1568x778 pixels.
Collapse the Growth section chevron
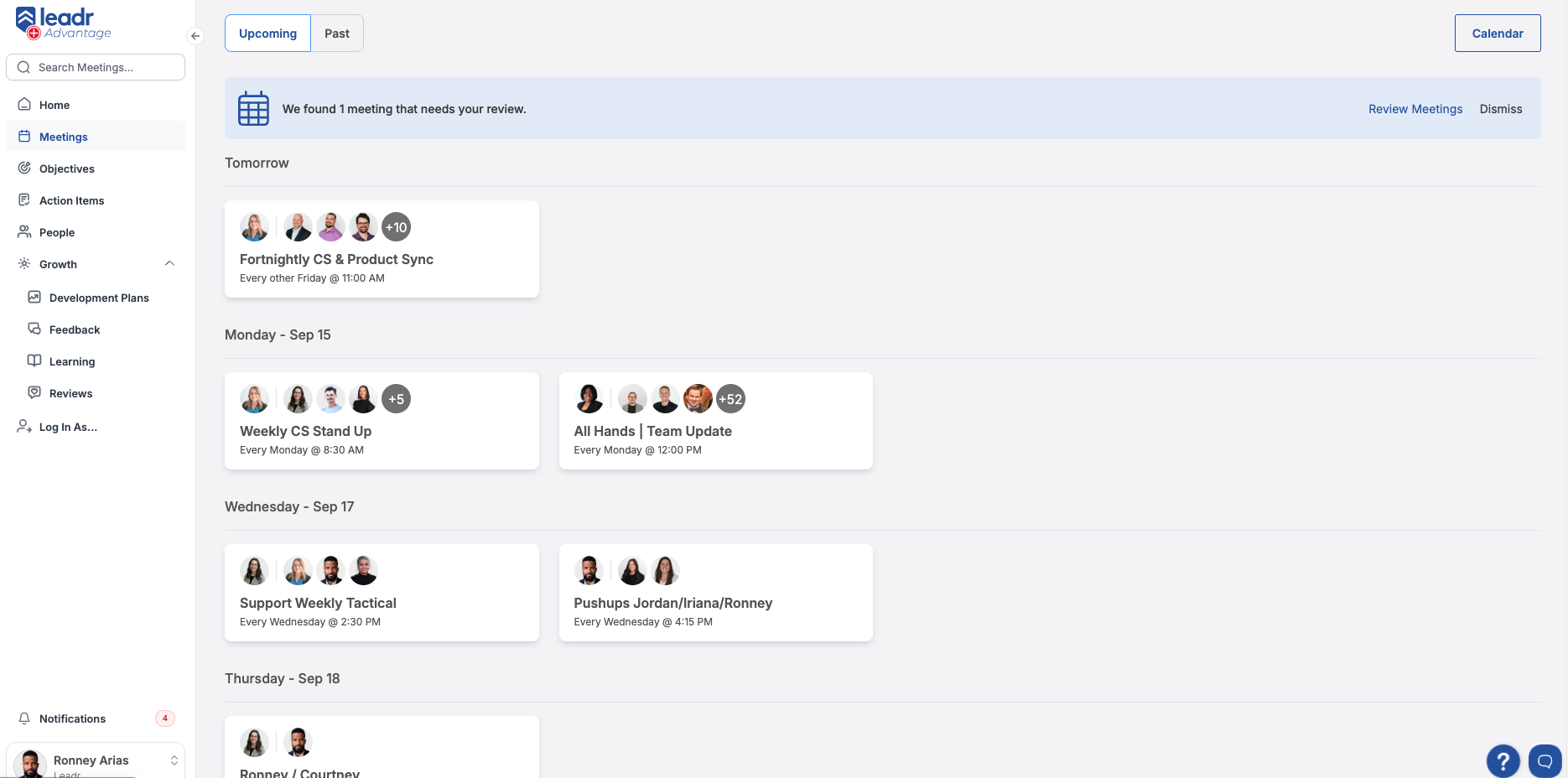(170, 263)
